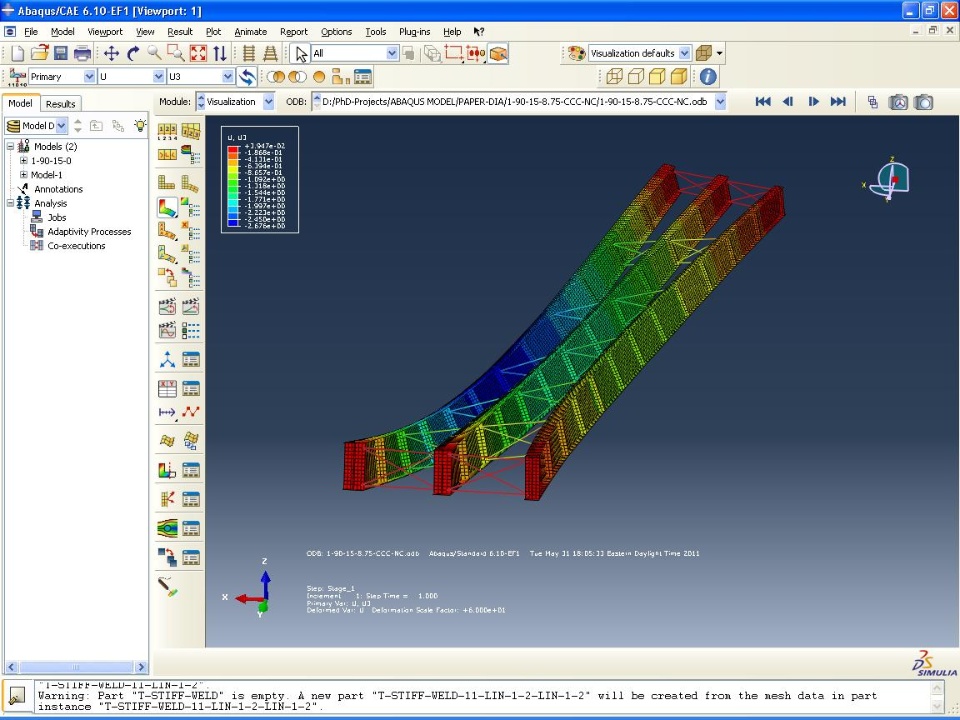Open the Result menu
Screen dimensions: 960x720
pos(179,31)
